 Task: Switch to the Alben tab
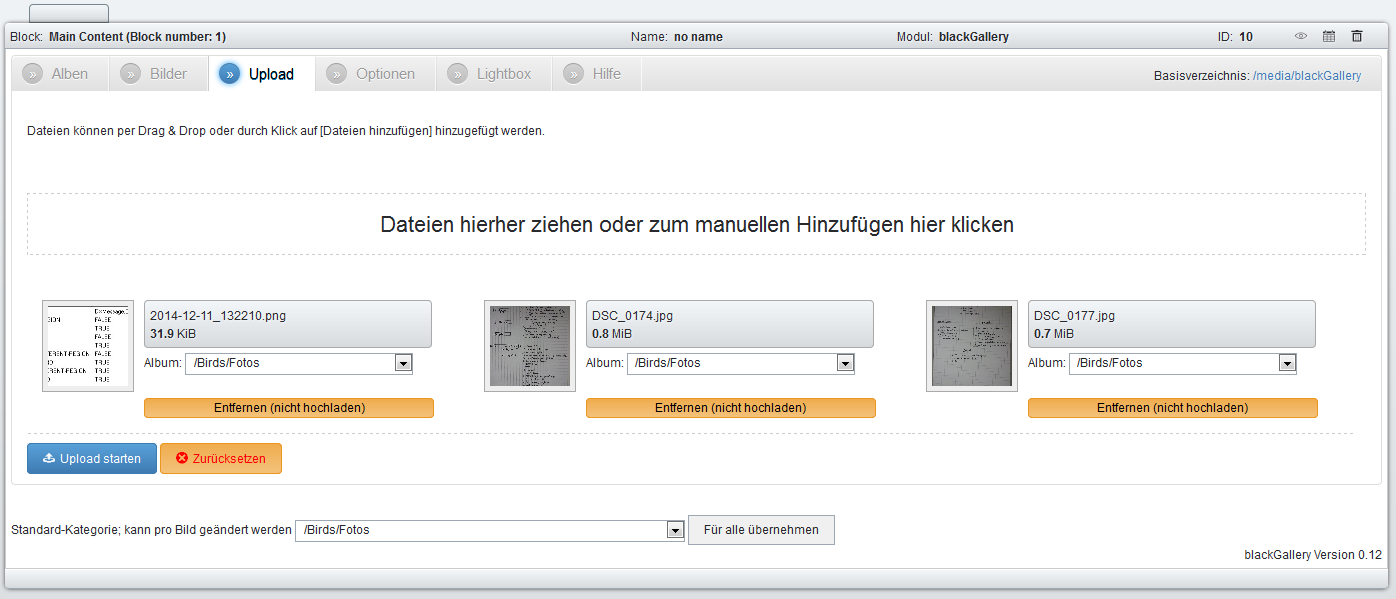pyautogui.click(x=60, y=74)
